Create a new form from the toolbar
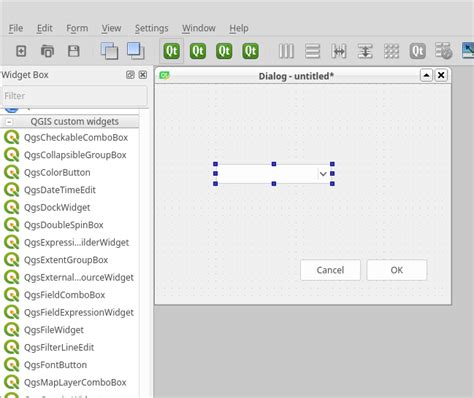 [x=21, y=51]
